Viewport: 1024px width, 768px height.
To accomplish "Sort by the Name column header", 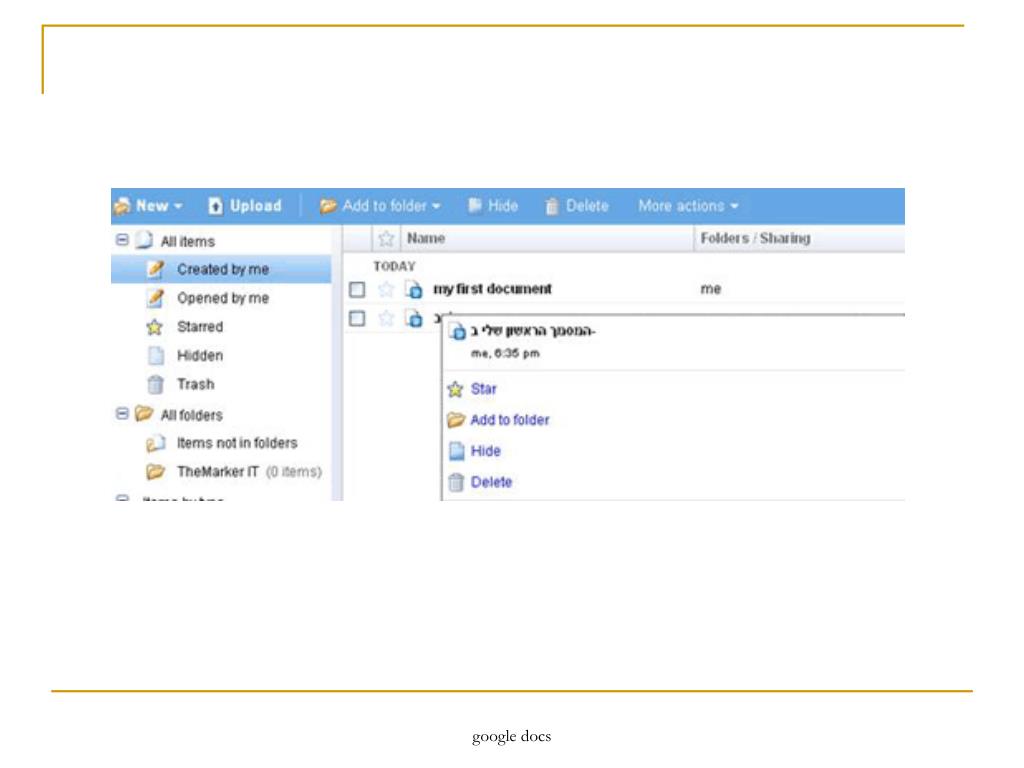I will tap(426, 238).
